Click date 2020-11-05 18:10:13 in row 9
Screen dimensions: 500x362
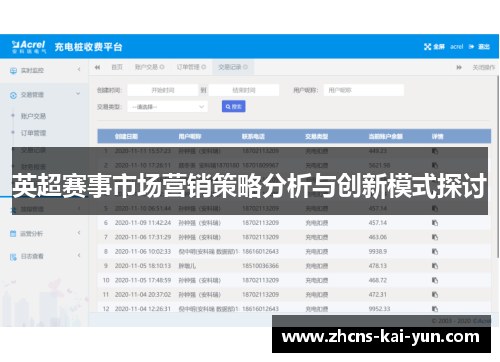click(x=143, y=266)
